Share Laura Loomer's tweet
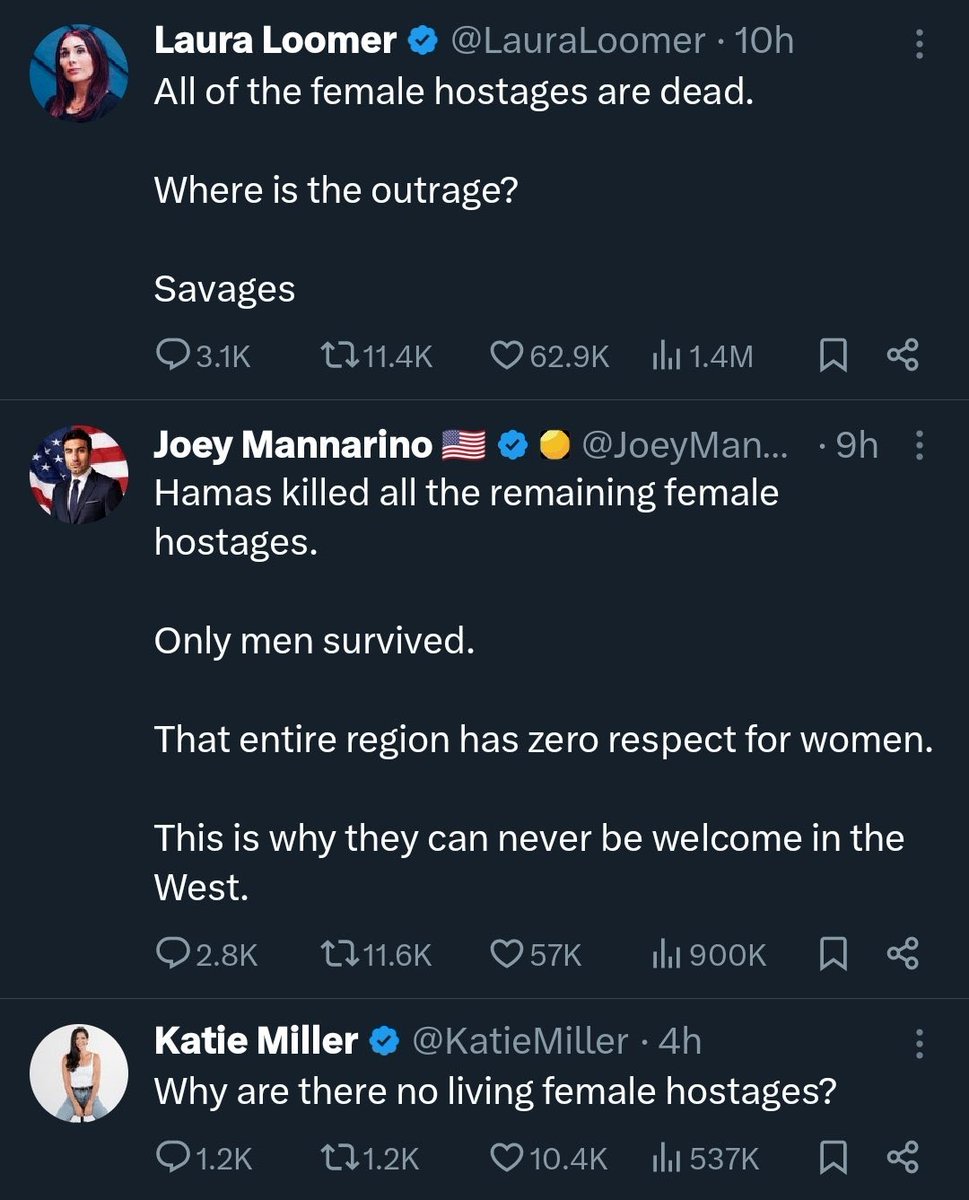This screenshot has height=1200, width=969. point(902,355)
